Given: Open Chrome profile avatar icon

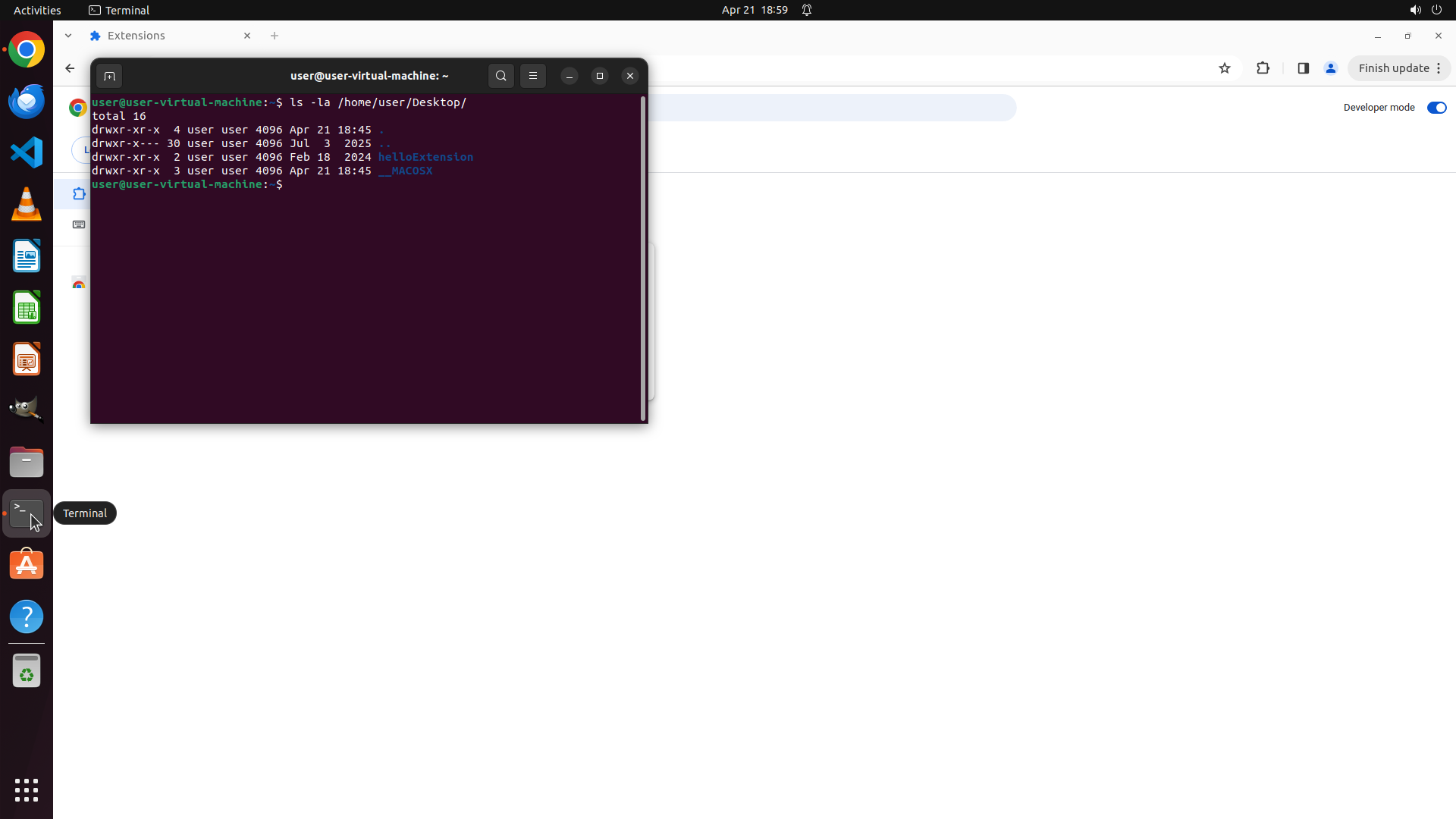Looking at the screenshot, I should pyautogui.click(x=1330, y=68).
